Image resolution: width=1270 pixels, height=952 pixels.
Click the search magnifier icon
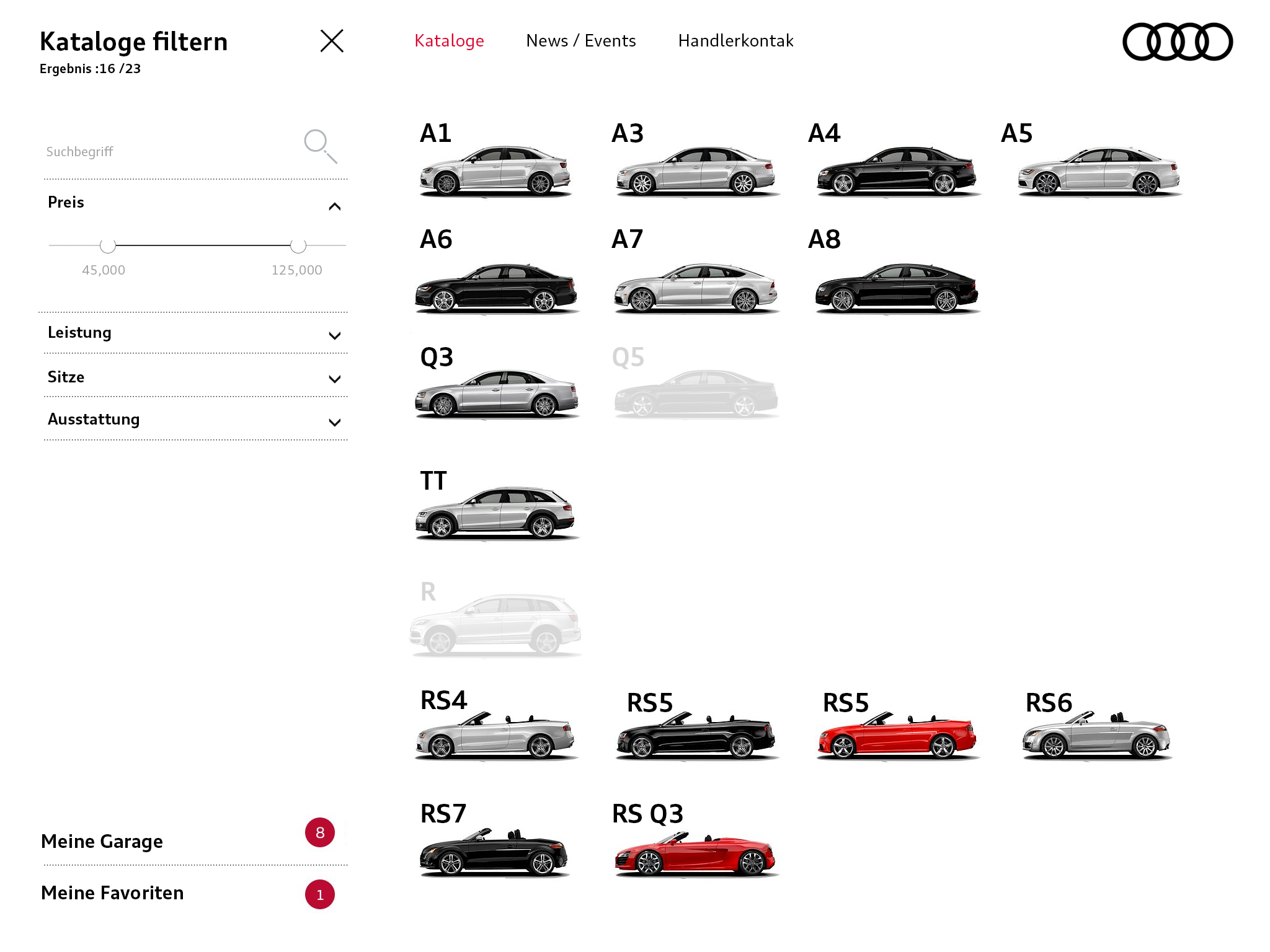coord(320,146)
